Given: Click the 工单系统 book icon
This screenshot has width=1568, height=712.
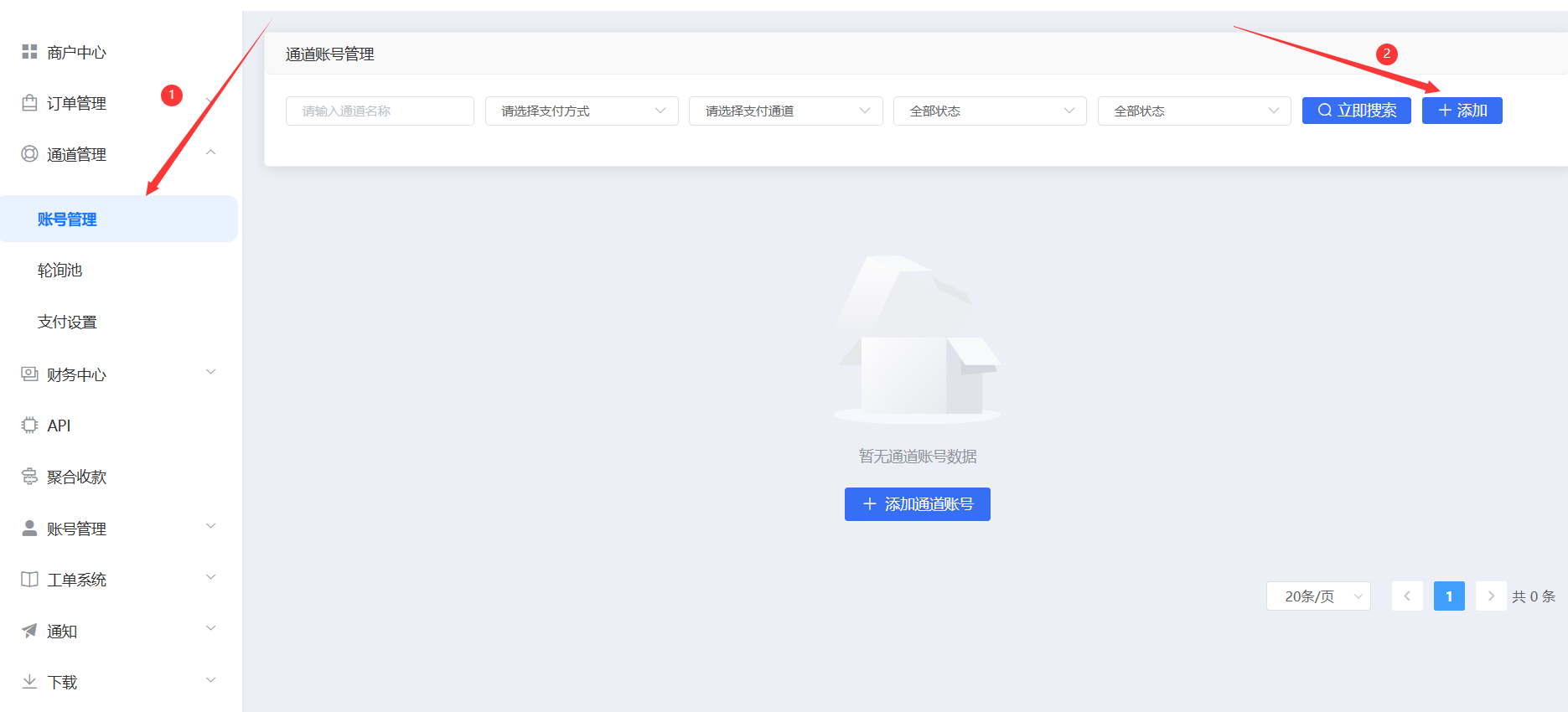Looking at the screenshot, I should click(x=29, y=579).
